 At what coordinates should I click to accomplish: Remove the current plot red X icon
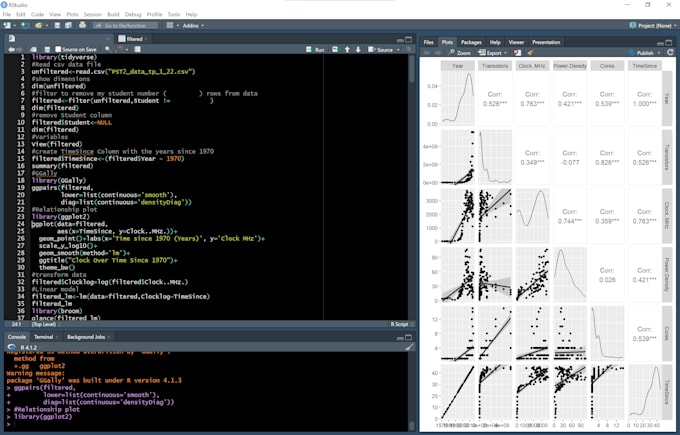point(517,52)
